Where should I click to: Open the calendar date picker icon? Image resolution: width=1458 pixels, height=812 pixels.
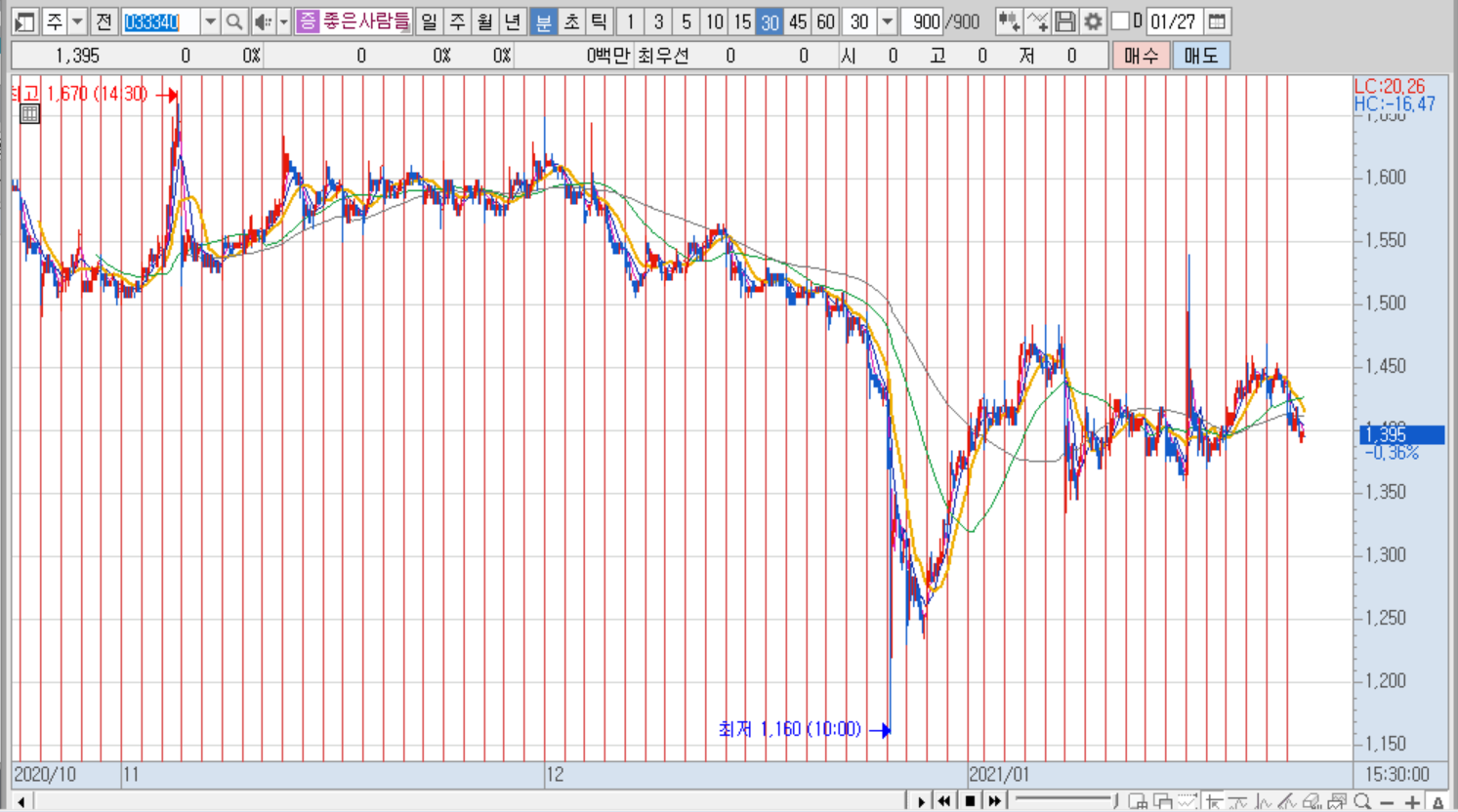[x=1217, y=21]
